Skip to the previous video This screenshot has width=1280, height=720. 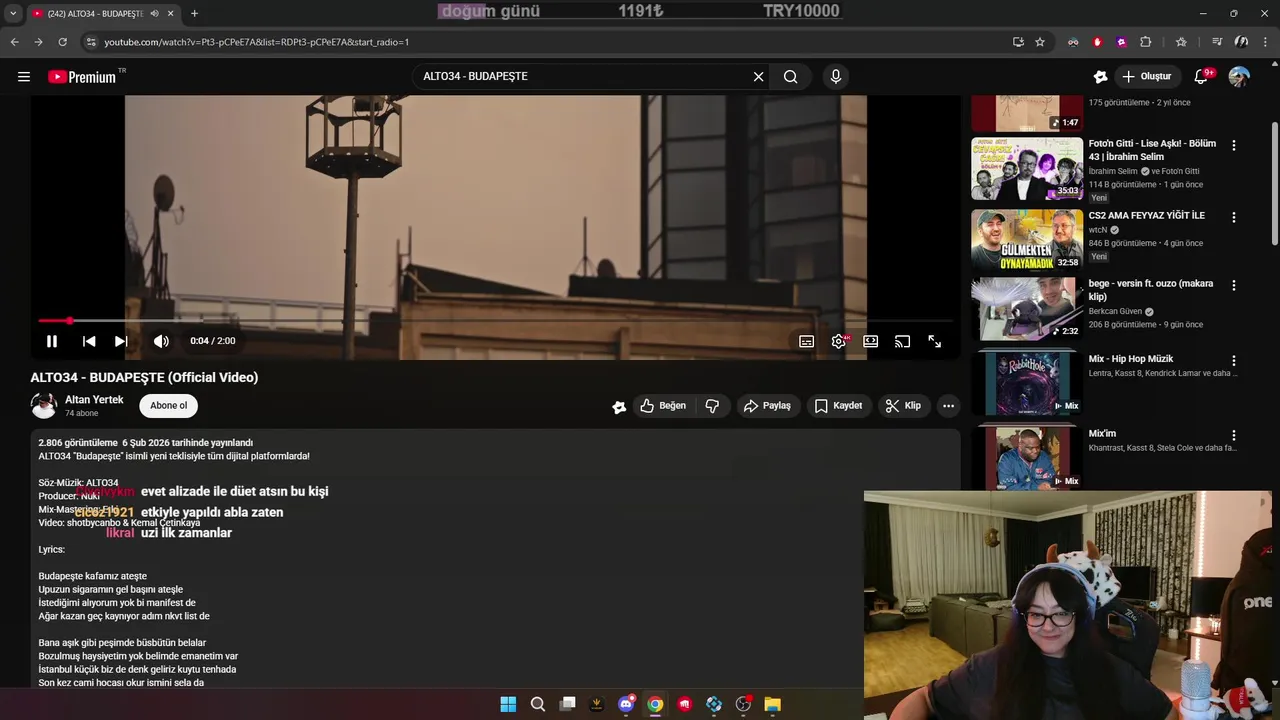(89, 341)
